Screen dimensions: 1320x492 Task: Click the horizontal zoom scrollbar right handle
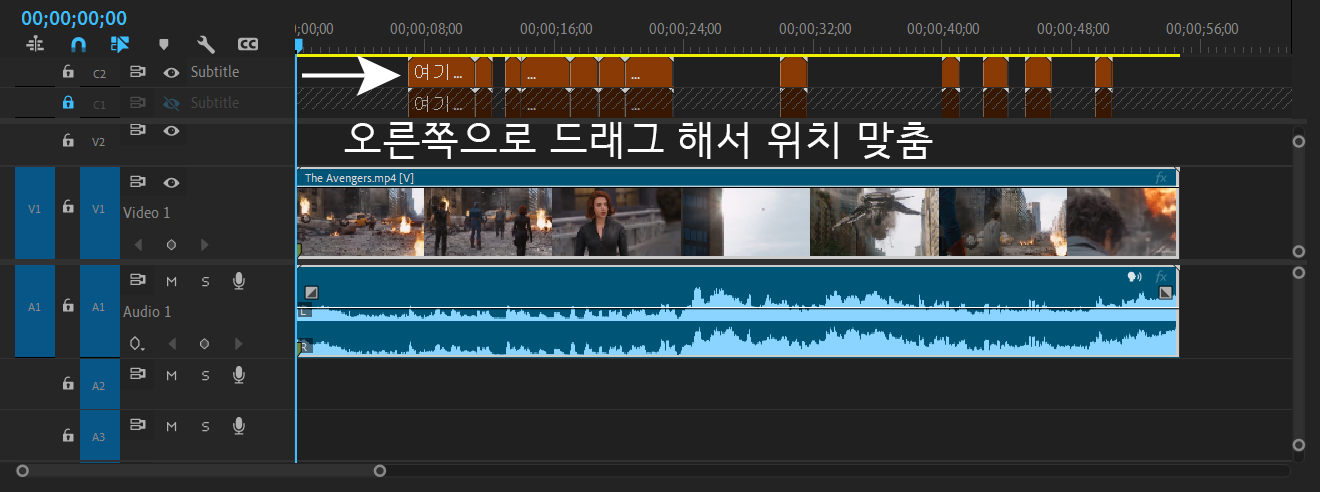380,470
